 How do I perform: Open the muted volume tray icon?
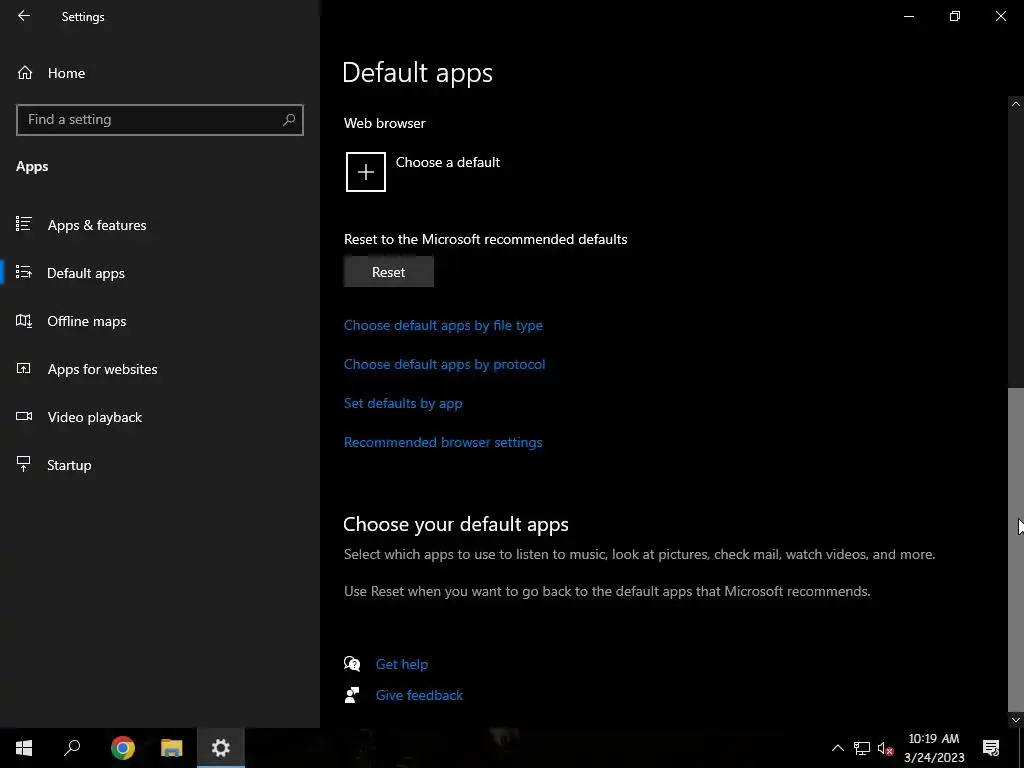pos(885,748)
